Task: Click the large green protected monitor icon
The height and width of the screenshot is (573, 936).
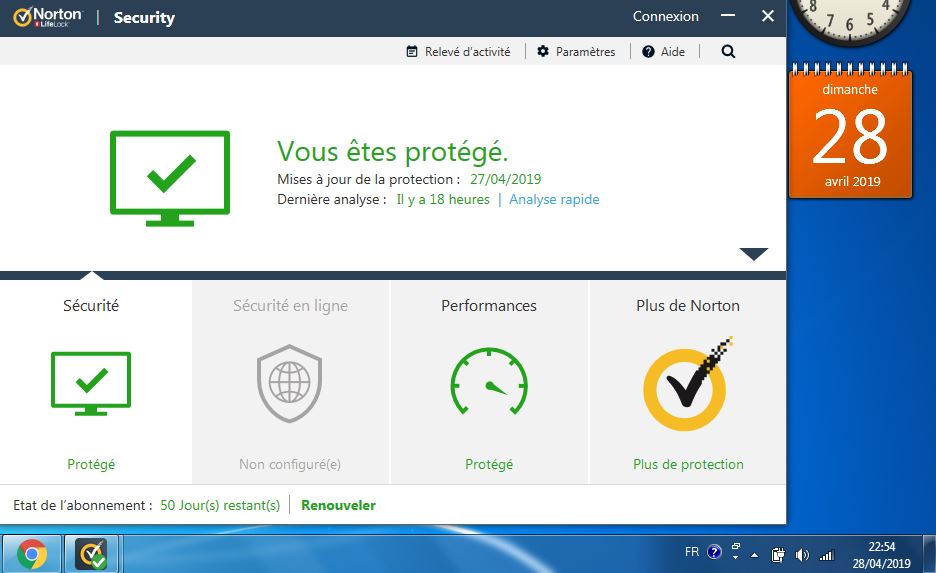Action: coord(170,178)
